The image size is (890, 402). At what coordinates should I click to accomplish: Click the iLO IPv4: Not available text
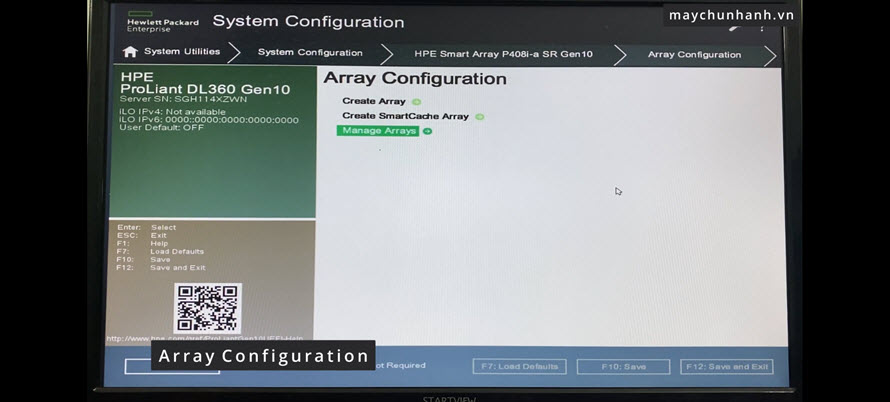pyautogui.click(x=173, y=112)
